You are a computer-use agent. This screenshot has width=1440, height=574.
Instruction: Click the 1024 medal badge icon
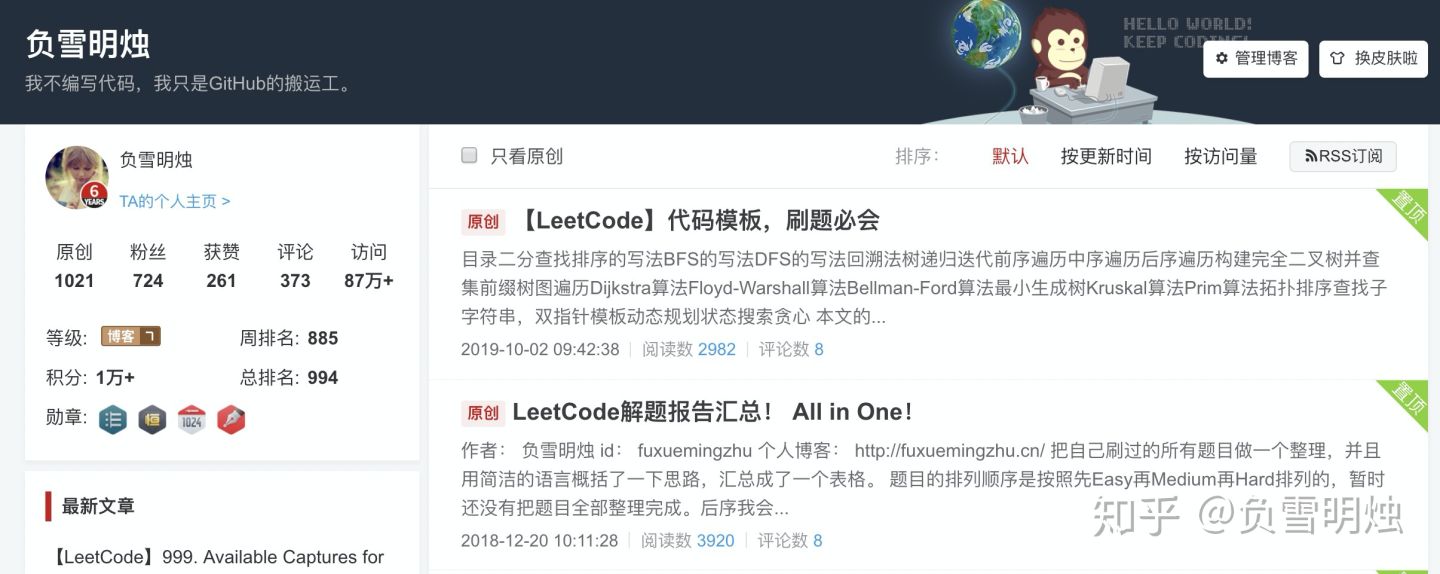click(192, 419)
